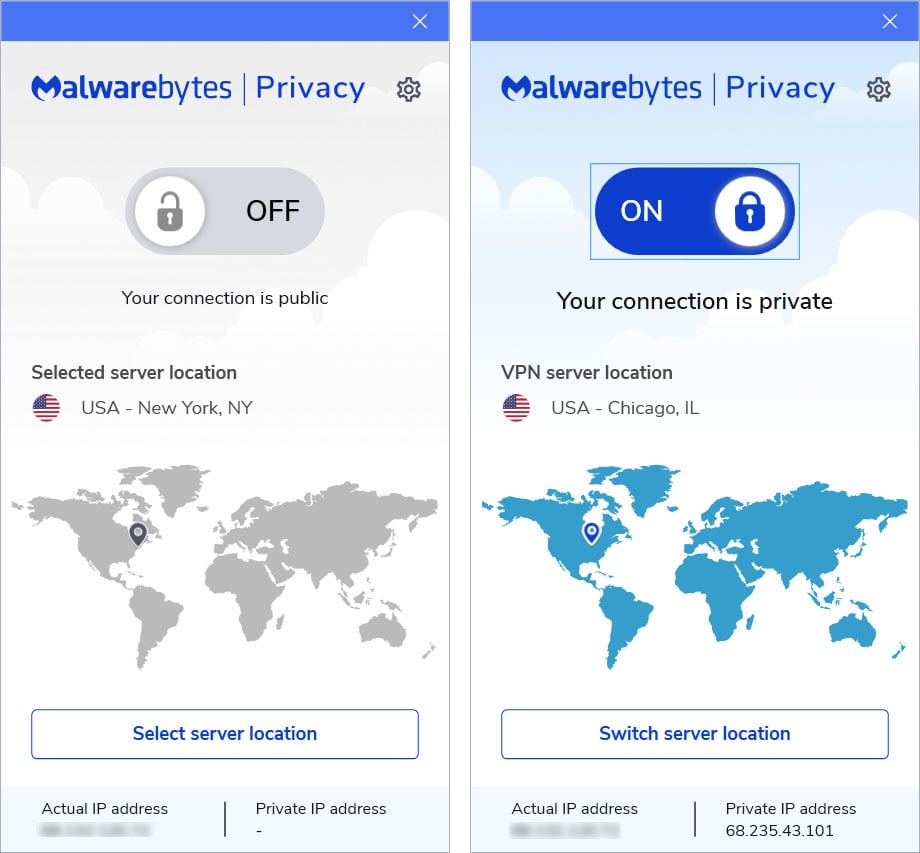Image resolution: width=920 pixels, height=853 pixels.
Task: Click the locked padlock icon on ON switch
Action: click(x=750, y=211)
